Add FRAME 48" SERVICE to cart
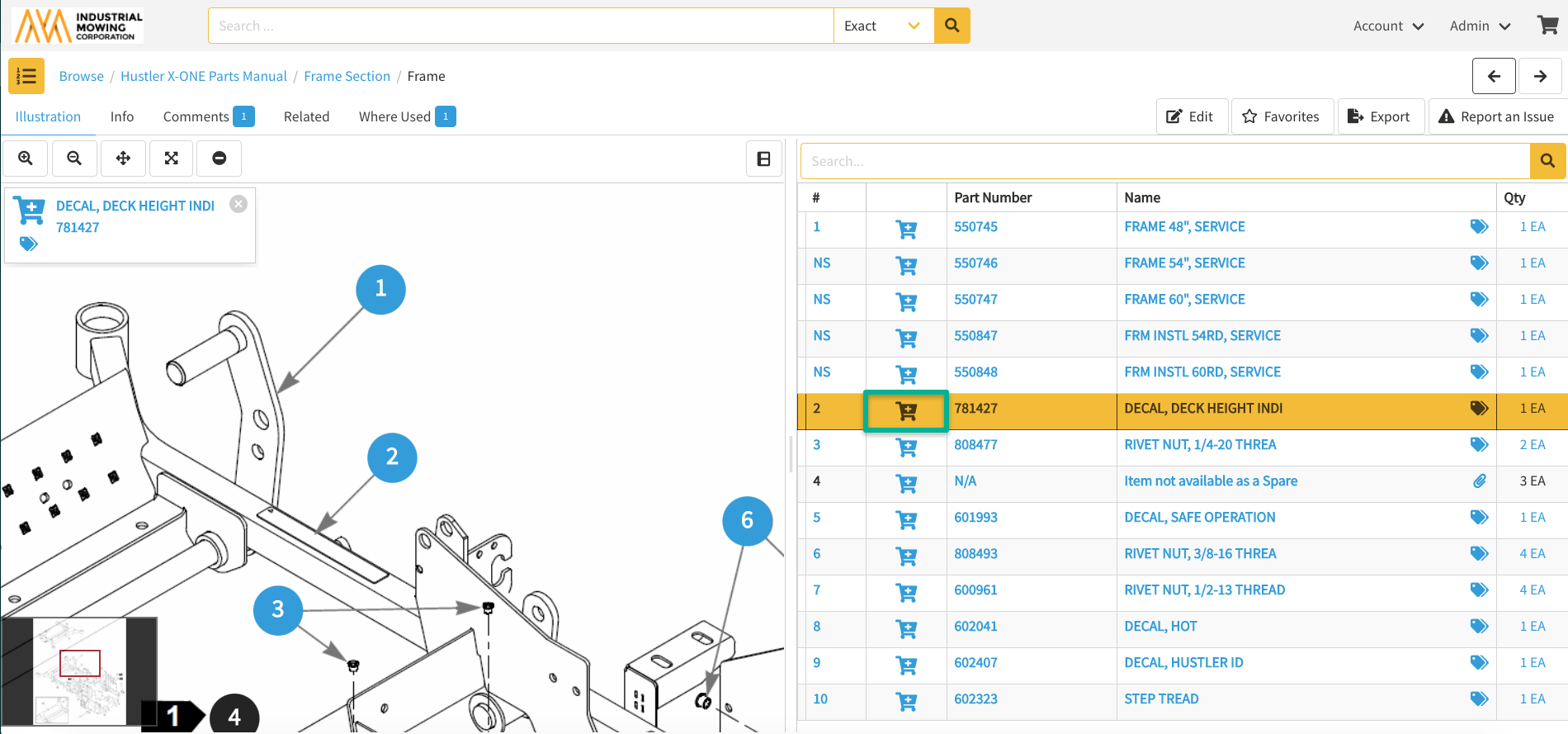Viewport: 1568px width, 734px height. (x=906, y=230)
